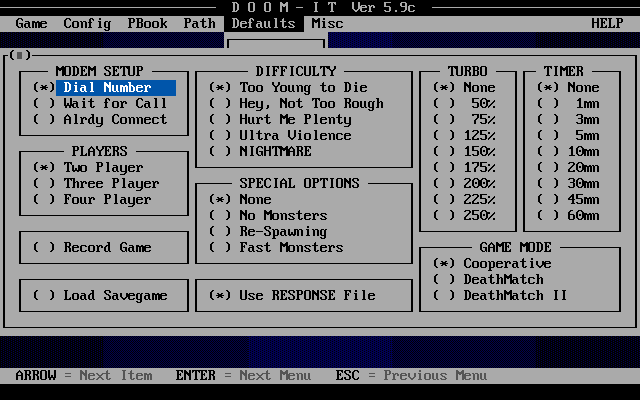Screen dimensions: 640x400
Task: Click the 'ESC = Previous Menu' status hint
Action: coord(411,375)
